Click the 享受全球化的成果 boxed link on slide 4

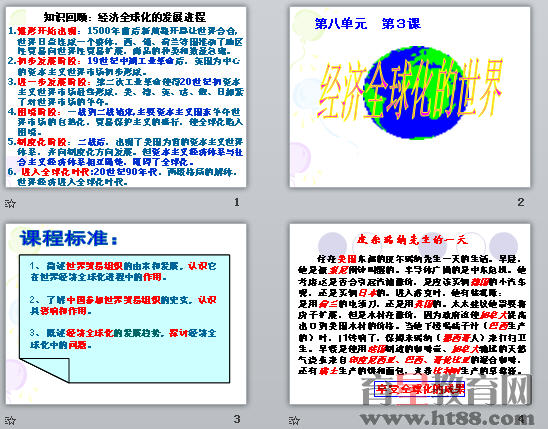click(419, 389)
